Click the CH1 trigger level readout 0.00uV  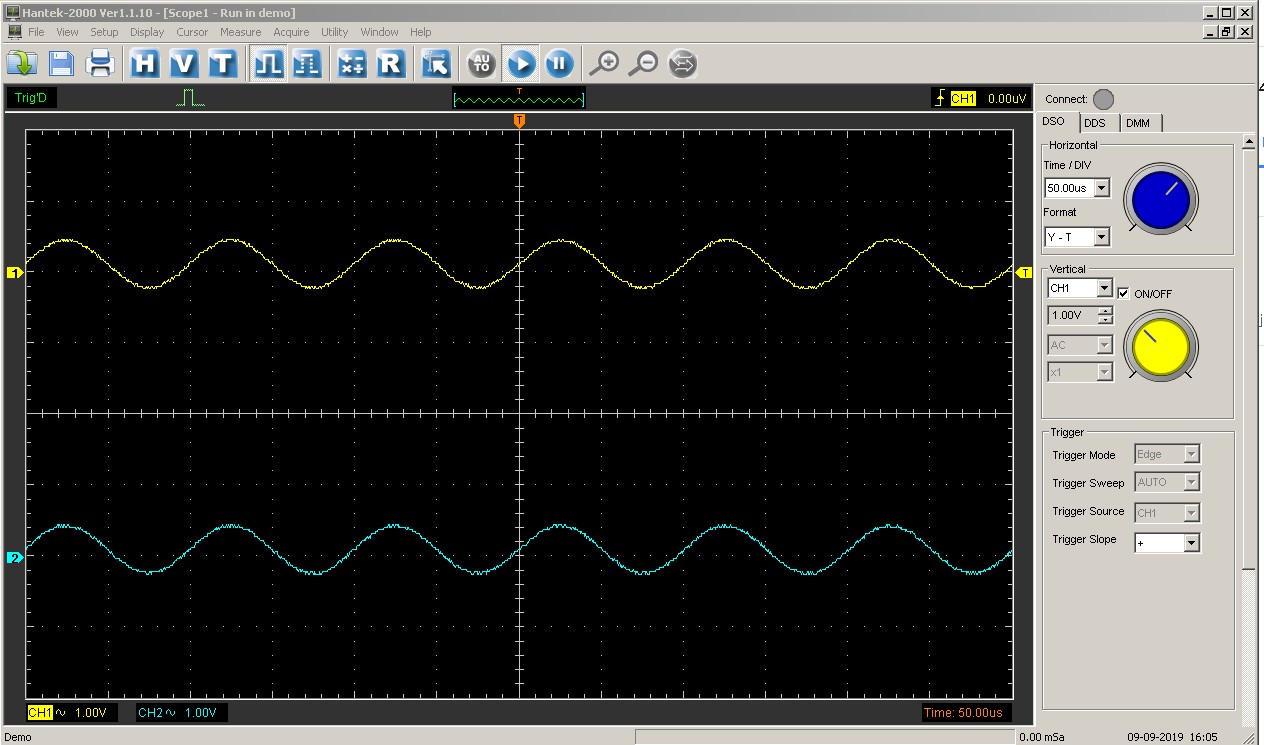(x=981, y=99)
